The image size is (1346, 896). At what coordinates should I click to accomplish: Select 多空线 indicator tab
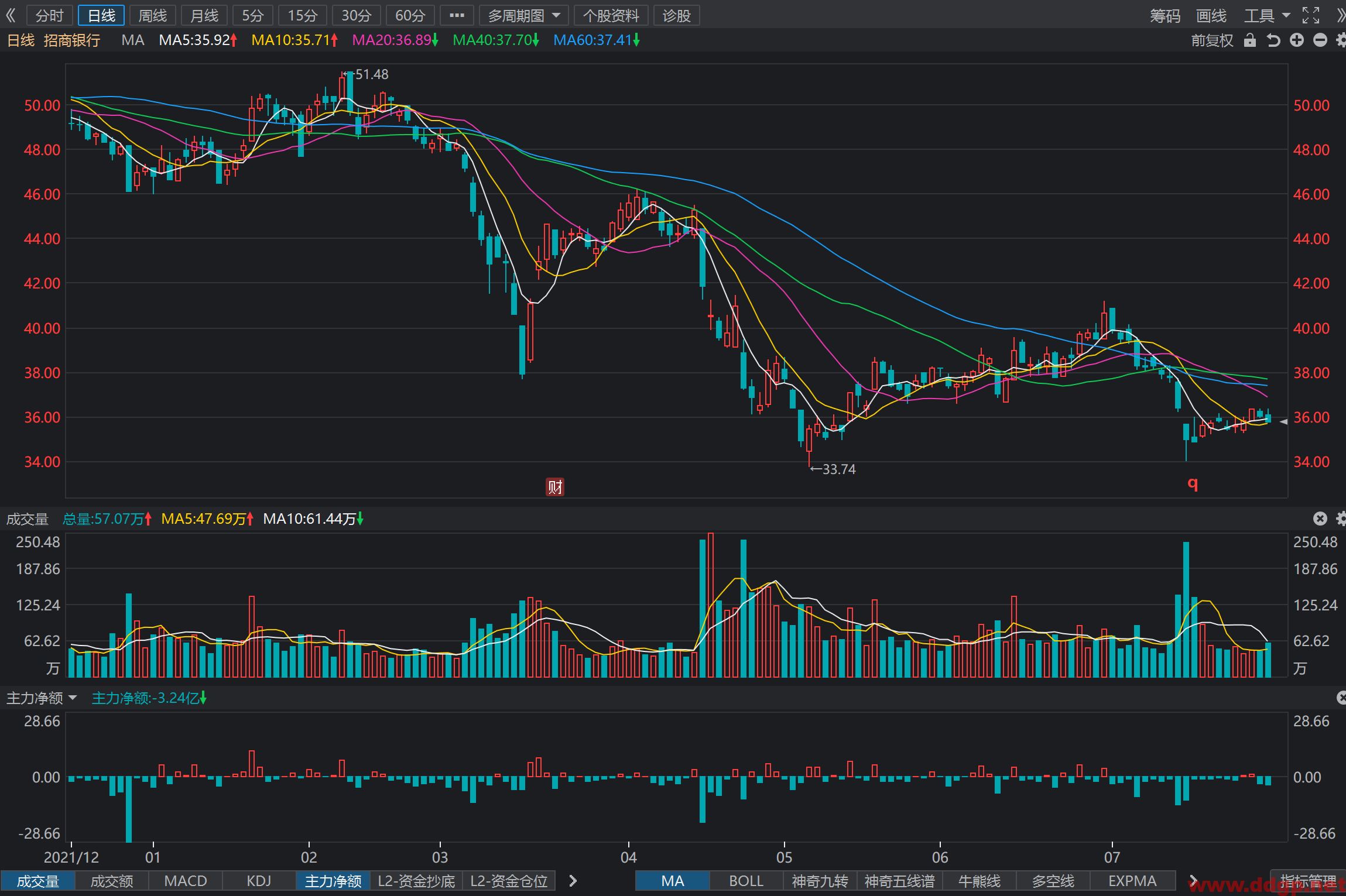(x=1053, y=881)
